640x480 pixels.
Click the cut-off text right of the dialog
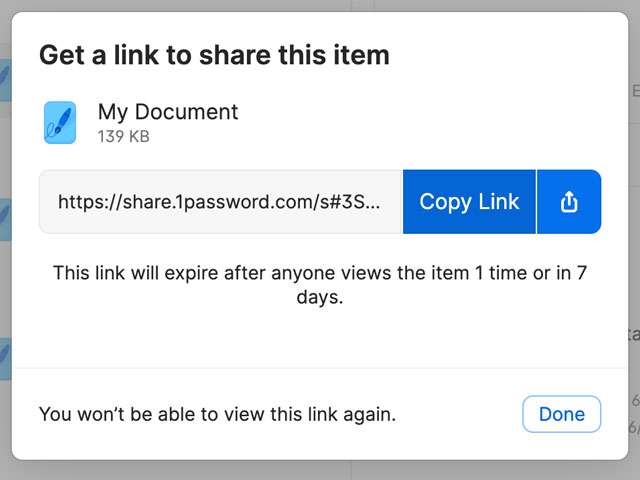coord(634,334)
